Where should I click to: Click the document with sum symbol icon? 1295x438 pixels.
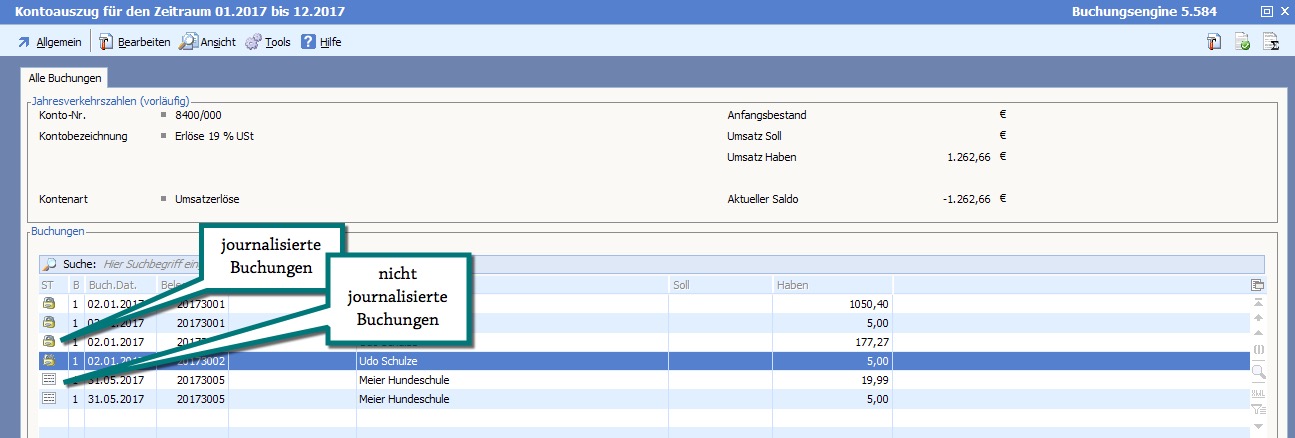(x=1272, y=42)
